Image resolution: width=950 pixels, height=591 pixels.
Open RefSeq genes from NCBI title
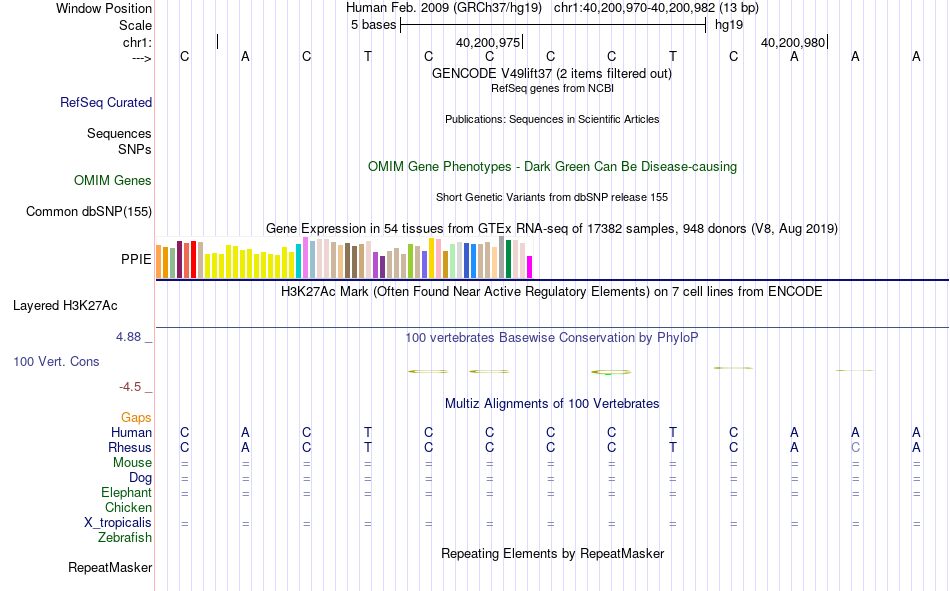552,88
